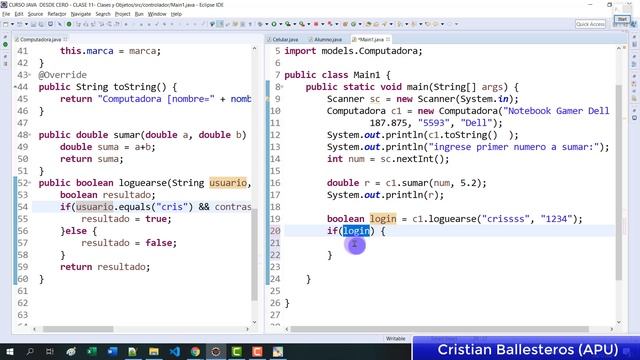Click the Writable status bar entry
Image resolution: width=640 pixels, height=360 pixels.
coord(396,338)
